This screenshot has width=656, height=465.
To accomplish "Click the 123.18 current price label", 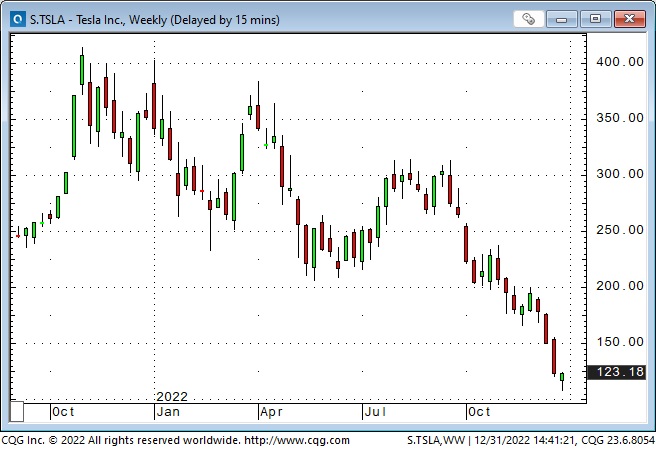I will [x=617, y=372].
